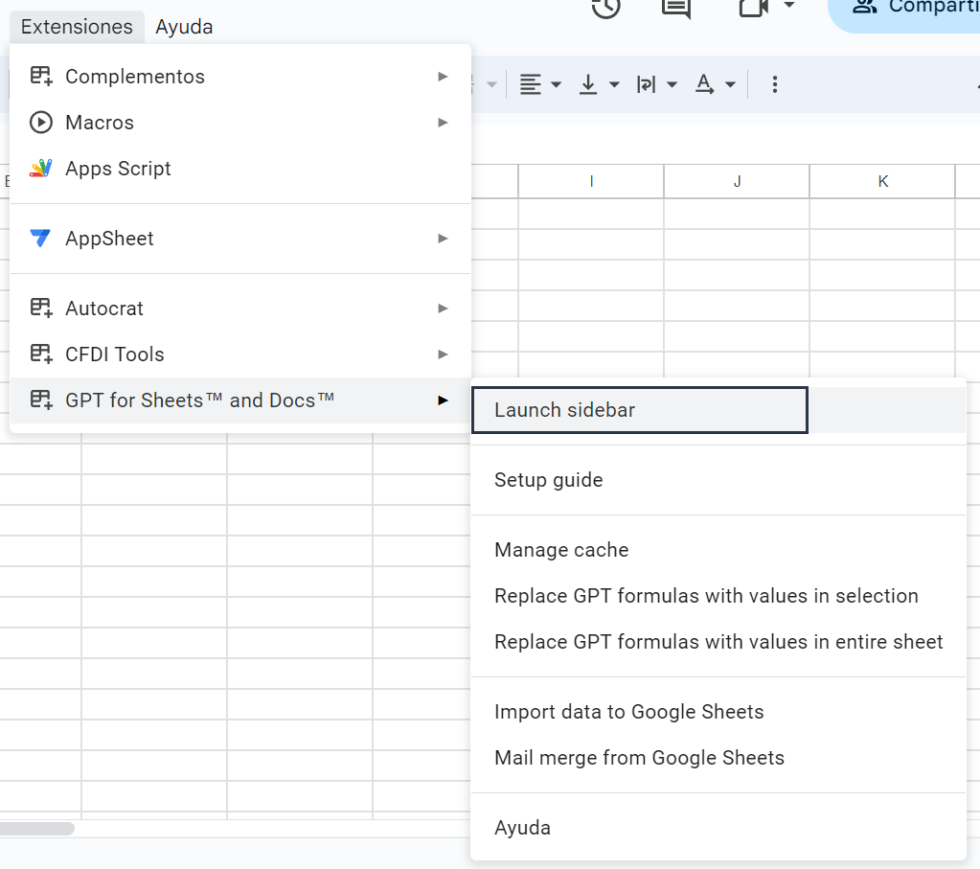Open more toolbar options via three-dots icon

(x=775, y=84)
